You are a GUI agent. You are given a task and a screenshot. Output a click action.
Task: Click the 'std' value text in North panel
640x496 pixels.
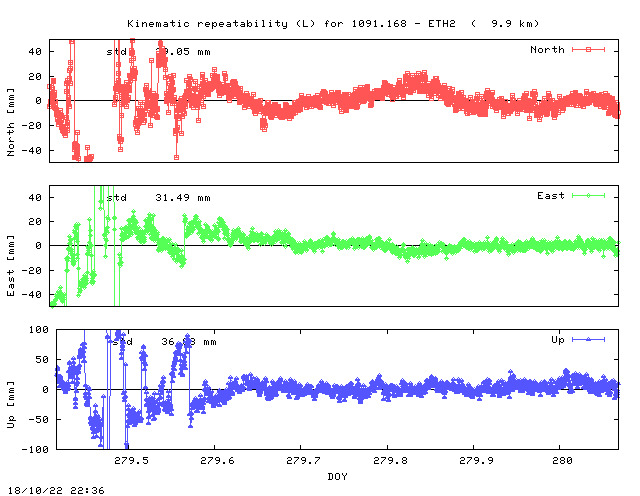coord(158,52)
